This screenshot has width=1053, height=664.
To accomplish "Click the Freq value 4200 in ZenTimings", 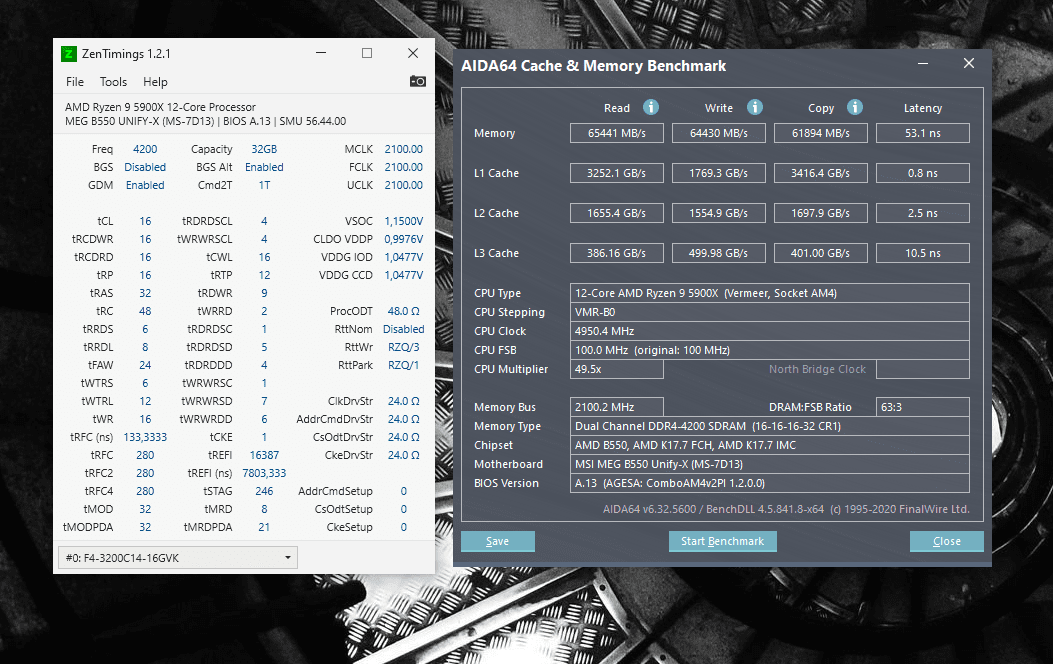I will pos(145,149).
